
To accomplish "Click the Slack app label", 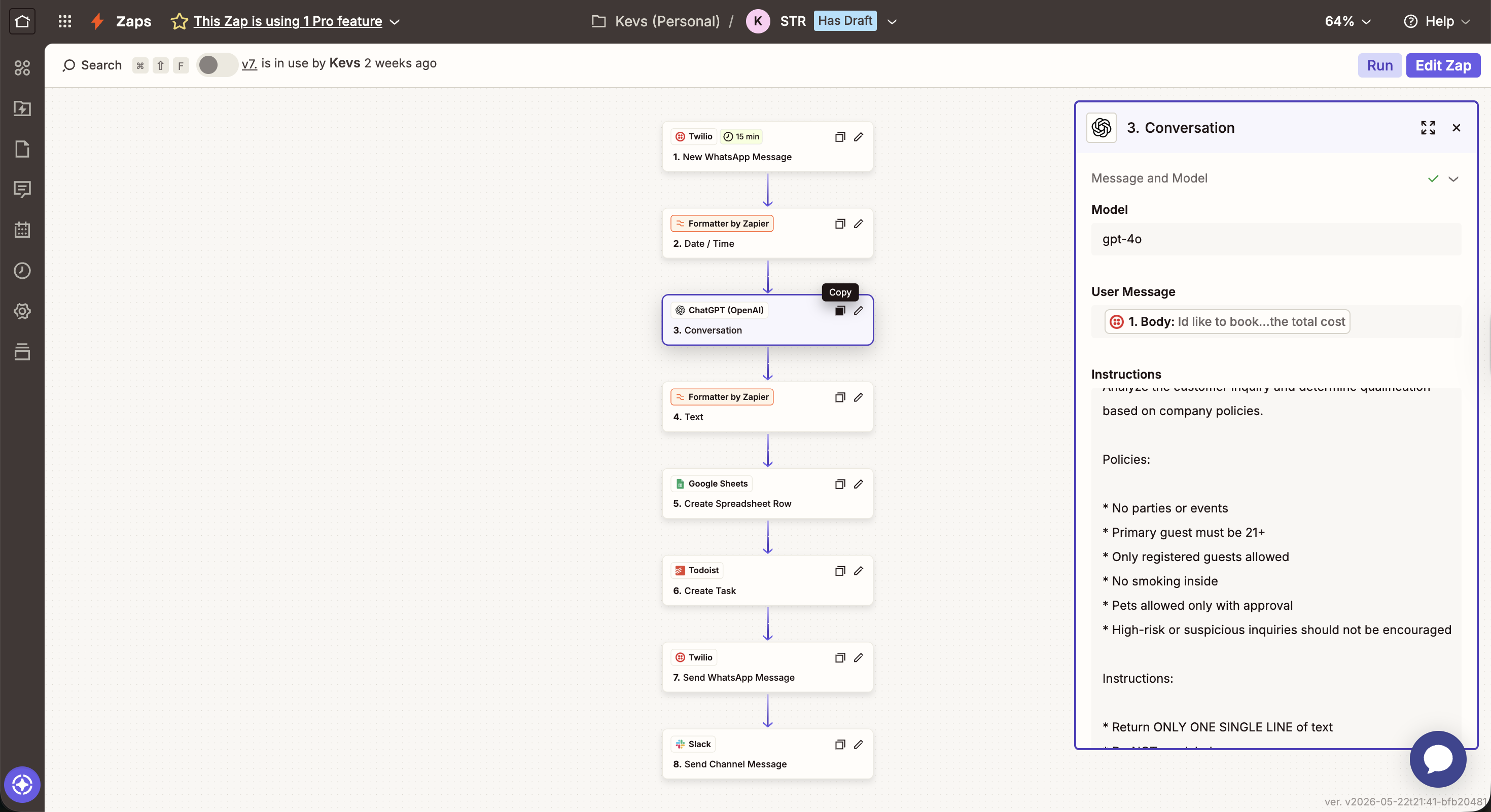I will [693, 744].
